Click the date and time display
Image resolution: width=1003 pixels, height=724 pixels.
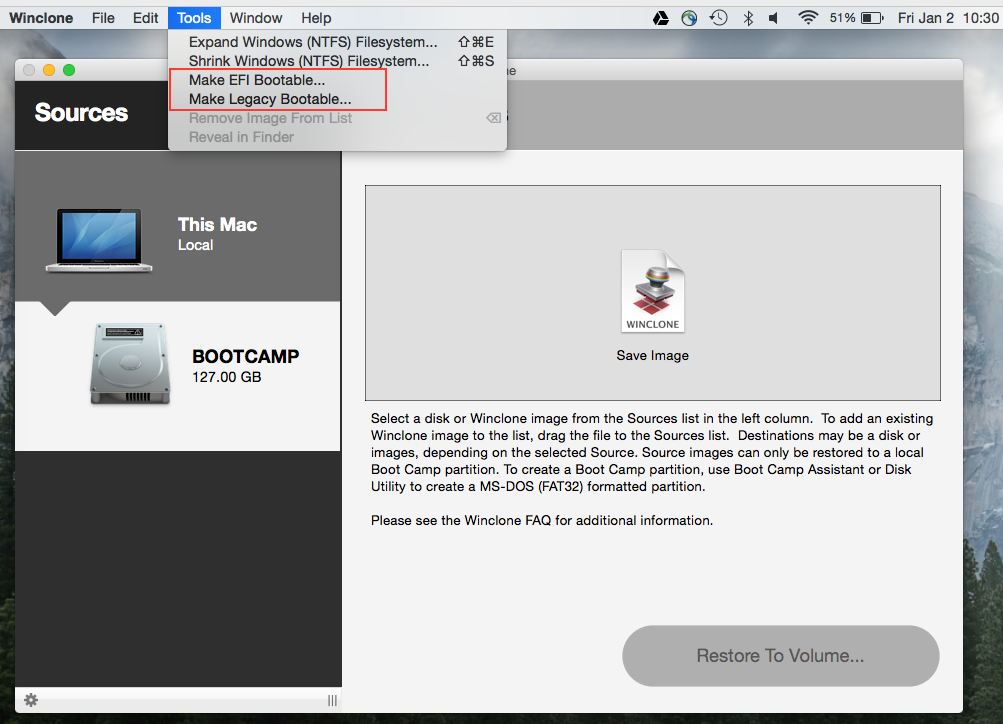948,18
